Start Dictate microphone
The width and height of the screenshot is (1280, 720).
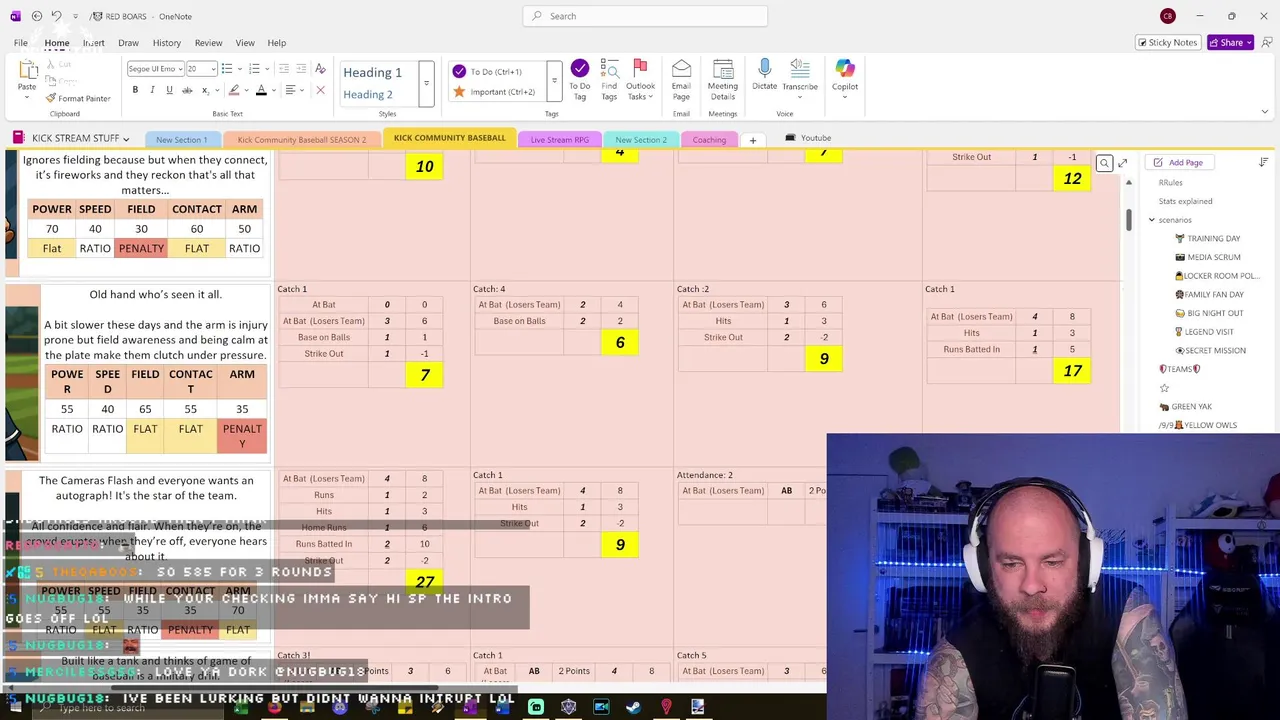pos(764,75)
